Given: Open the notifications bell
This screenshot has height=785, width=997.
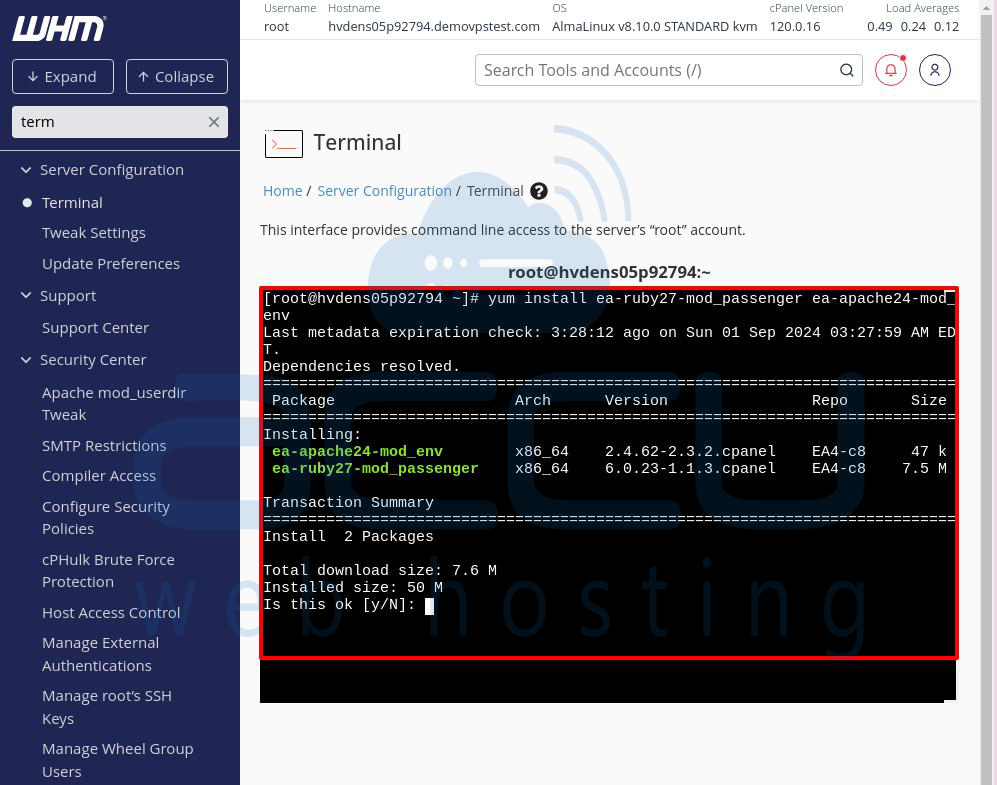Looking at the screenshot, I should pyautogui.click(x=891, y=70).
